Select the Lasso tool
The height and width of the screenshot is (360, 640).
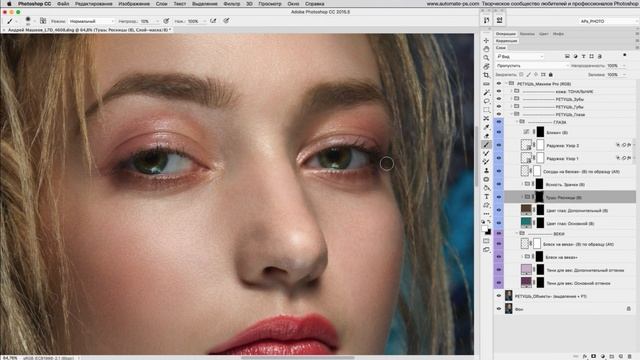(x=486, y=101)
